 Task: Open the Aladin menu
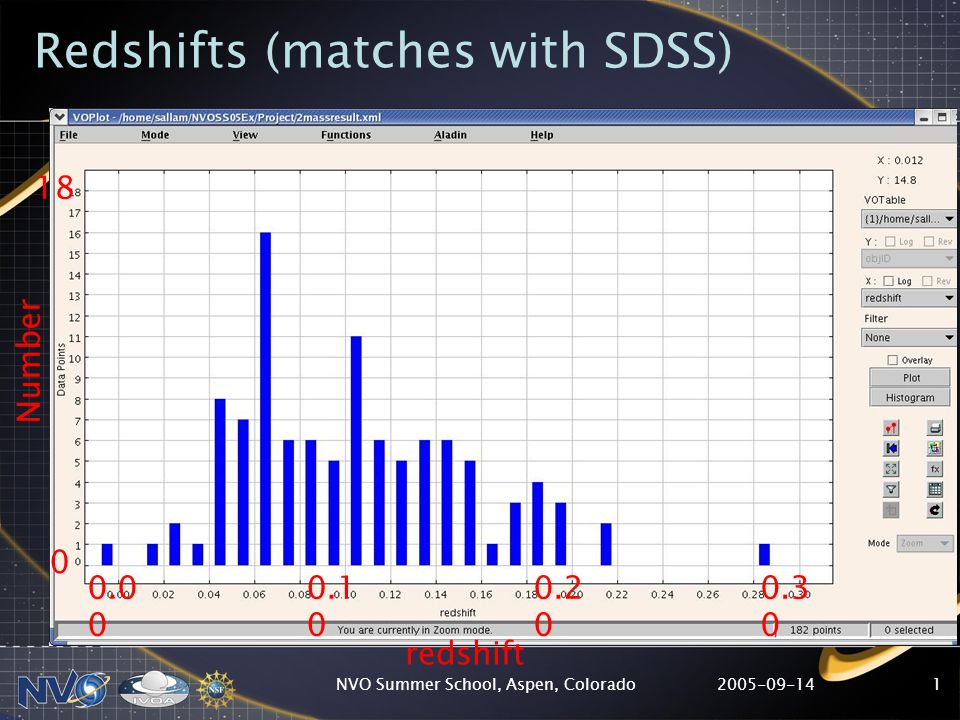point(451,135)
